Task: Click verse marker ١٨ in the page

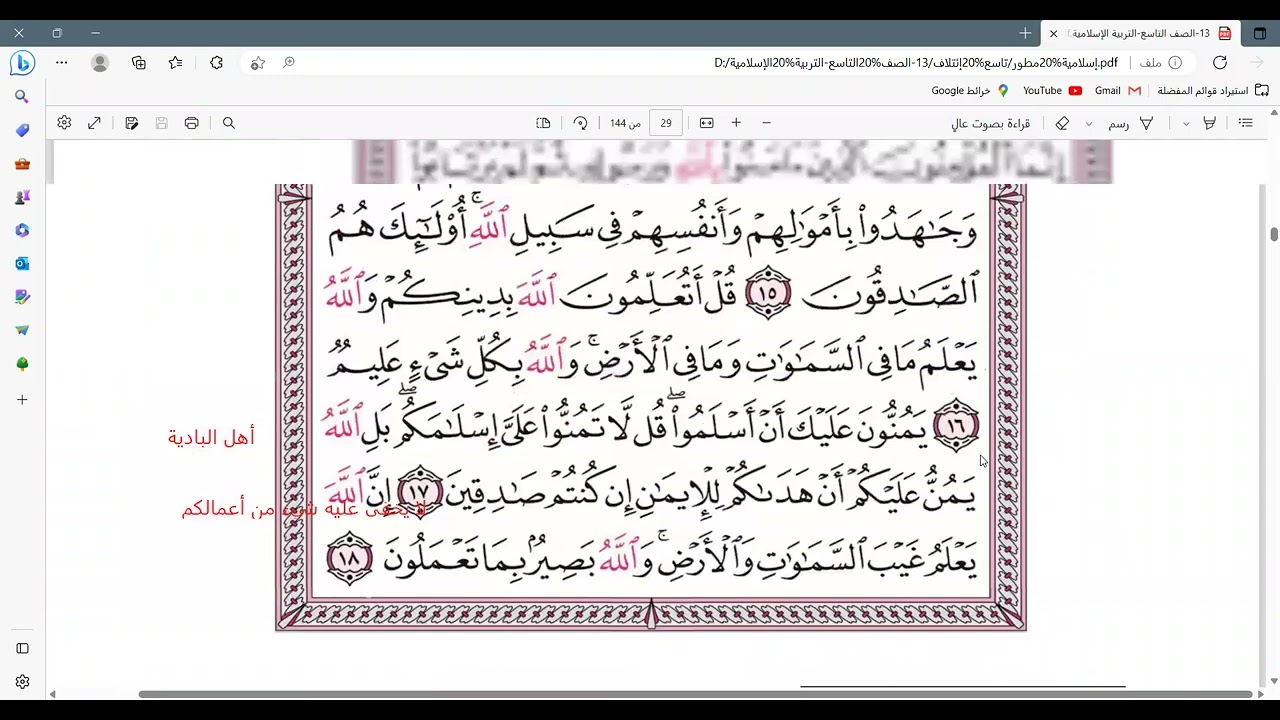Action: tap(350, 560)
